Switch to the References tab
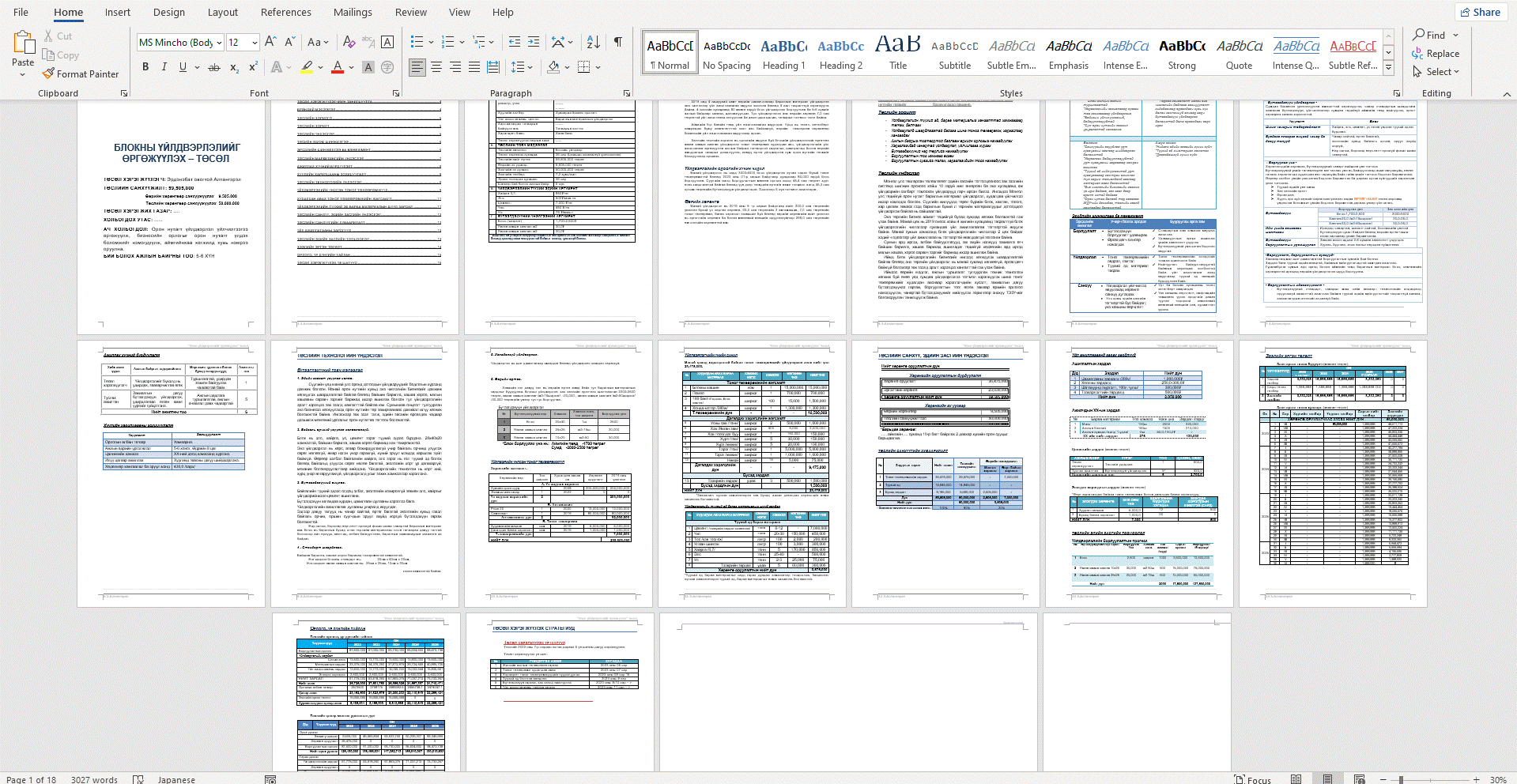This screenshot has width=1517, height=784. [285, 12]
